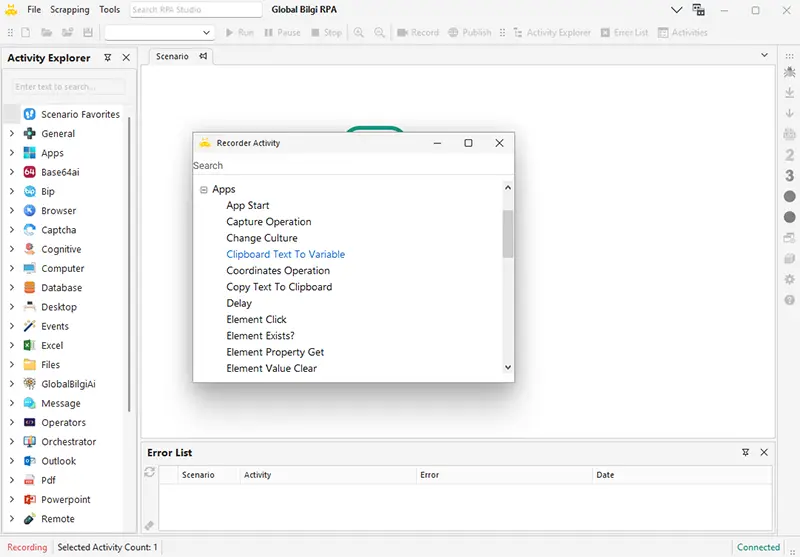800x557 pixels.
Task: Click the Date column header
Action: (682, 475)
